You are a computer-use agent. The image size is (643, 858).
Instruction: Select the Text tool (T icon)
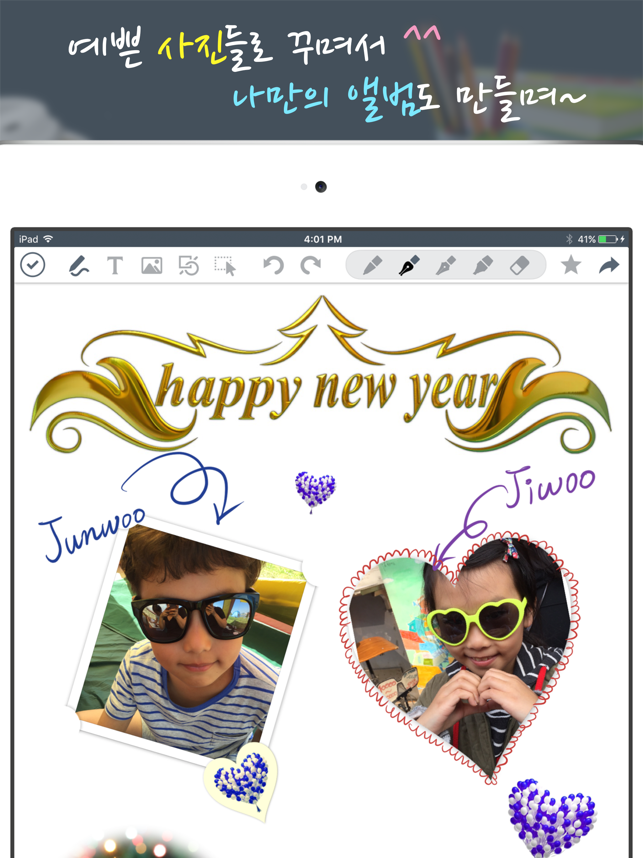[x=115, y=266]
